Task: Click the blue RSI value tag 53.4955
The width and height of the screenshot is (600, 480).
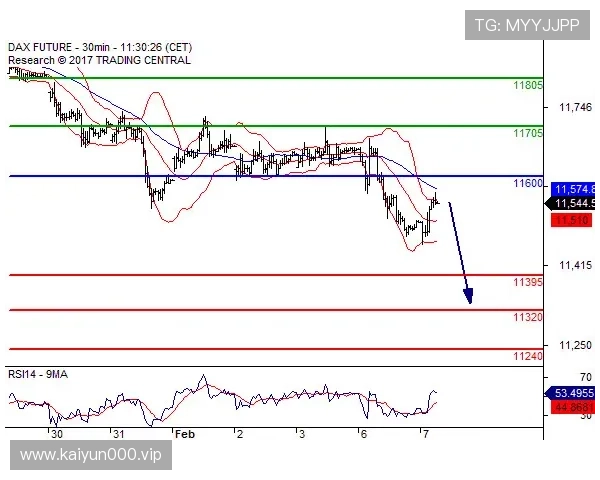Action: (x=574, y=393)
